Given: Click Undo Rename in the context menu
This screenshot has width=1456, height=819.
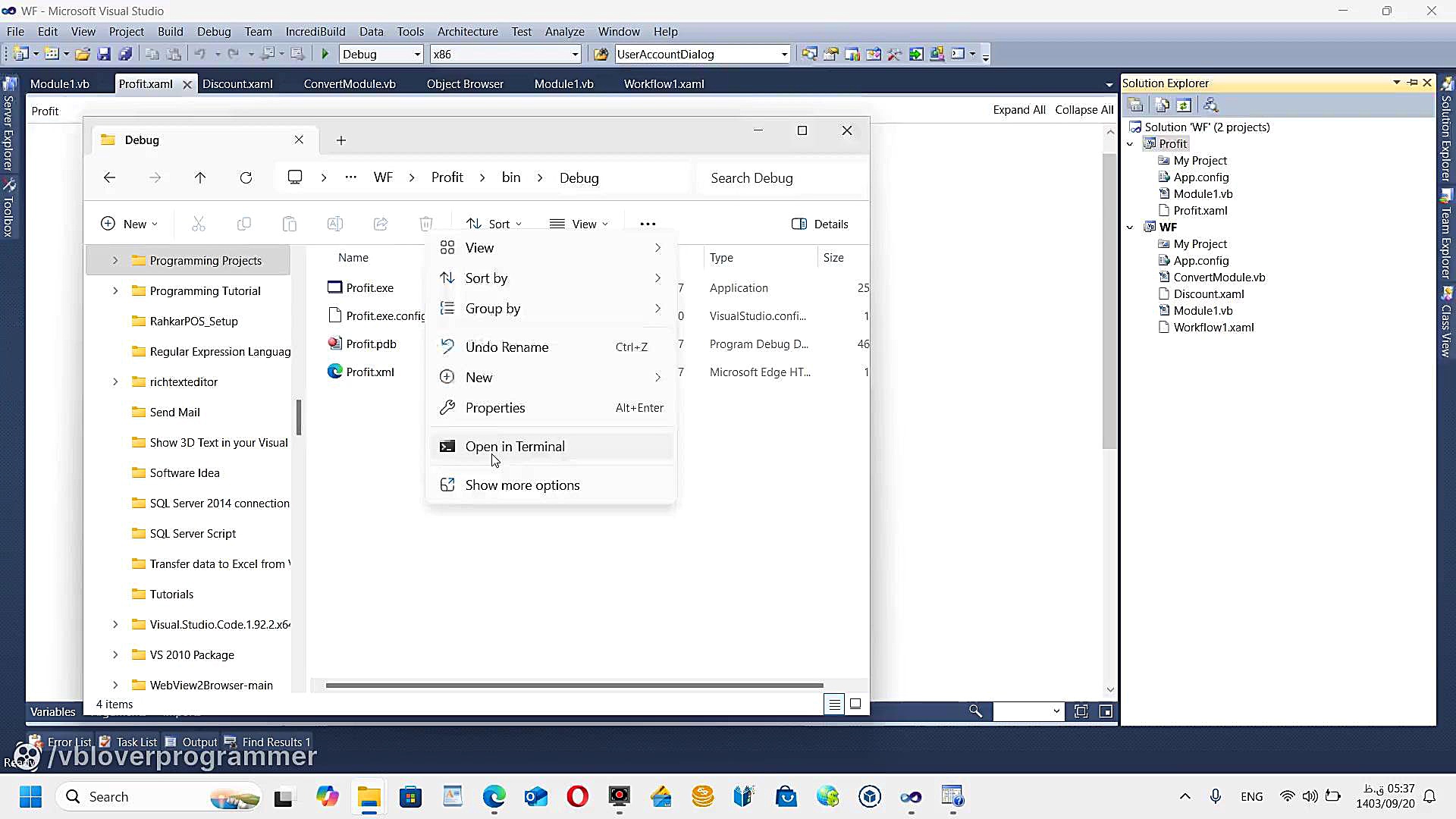Looking at the screenshot, I should (551, 347).
